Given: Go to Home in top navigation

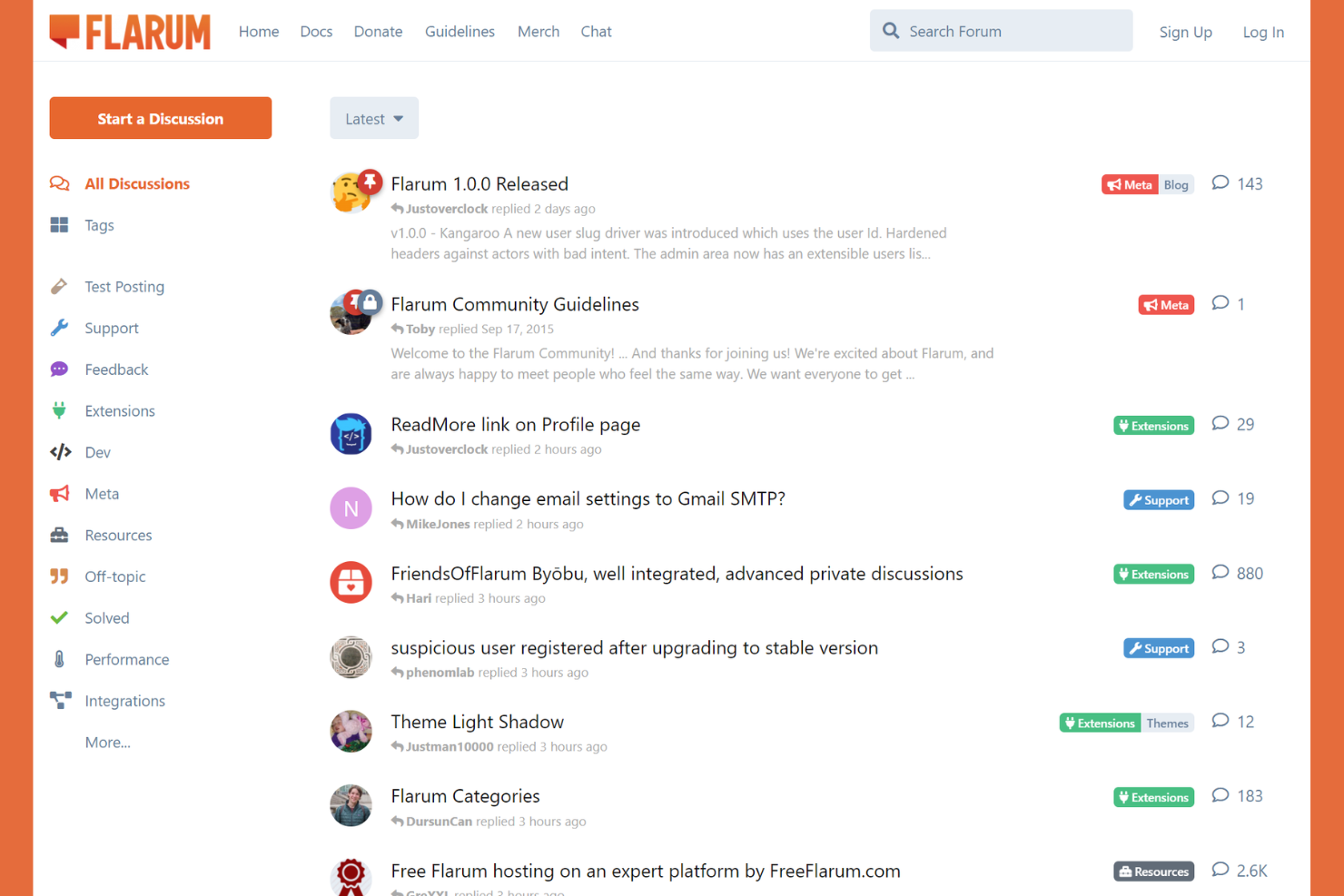Looking at the screenshot, I should (x=259, y=31).
